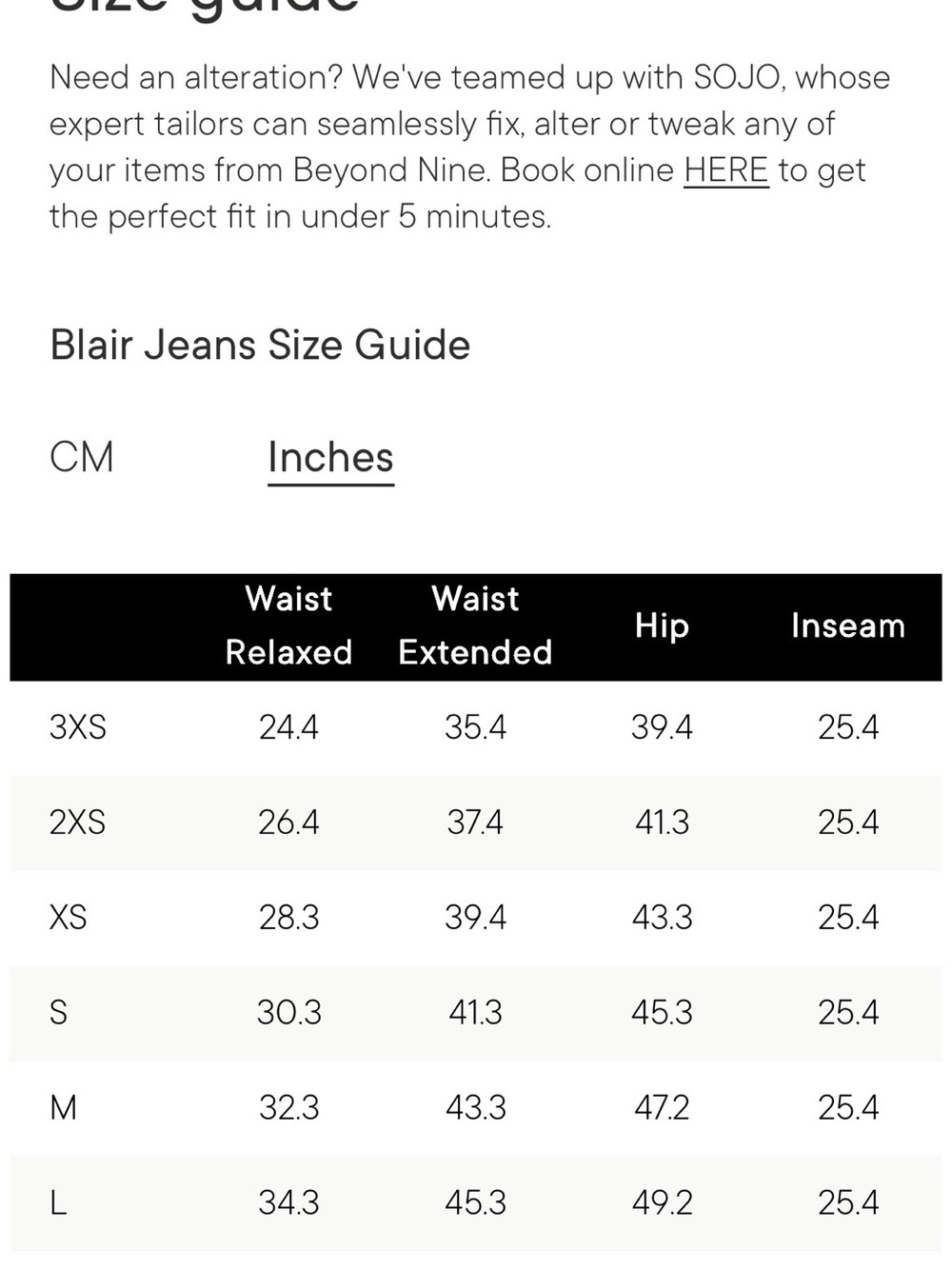Click 43.3 waist extended value for M
Image resolution: width=952 pixels, height=1269 pixels.
475,1108
